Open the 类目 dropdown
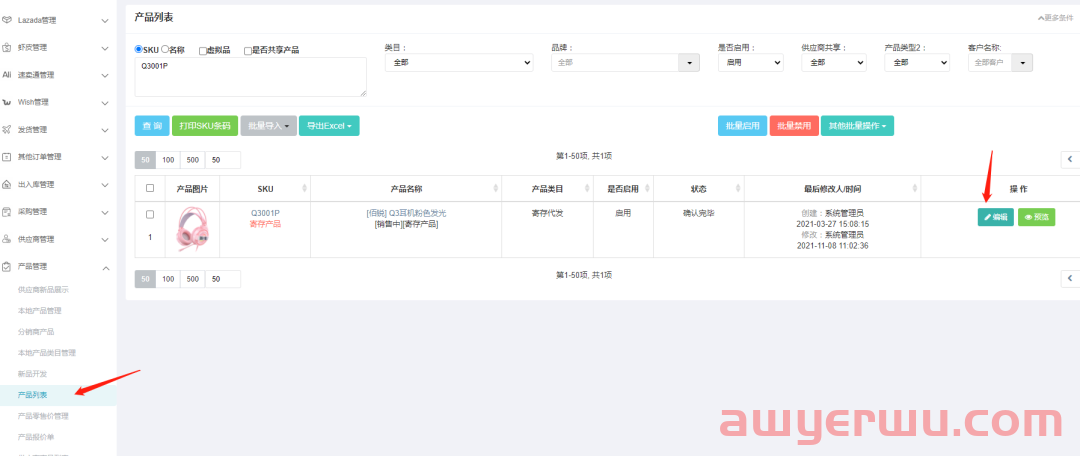The width and height of the screenshot is (1080, 456). [459, 62]
